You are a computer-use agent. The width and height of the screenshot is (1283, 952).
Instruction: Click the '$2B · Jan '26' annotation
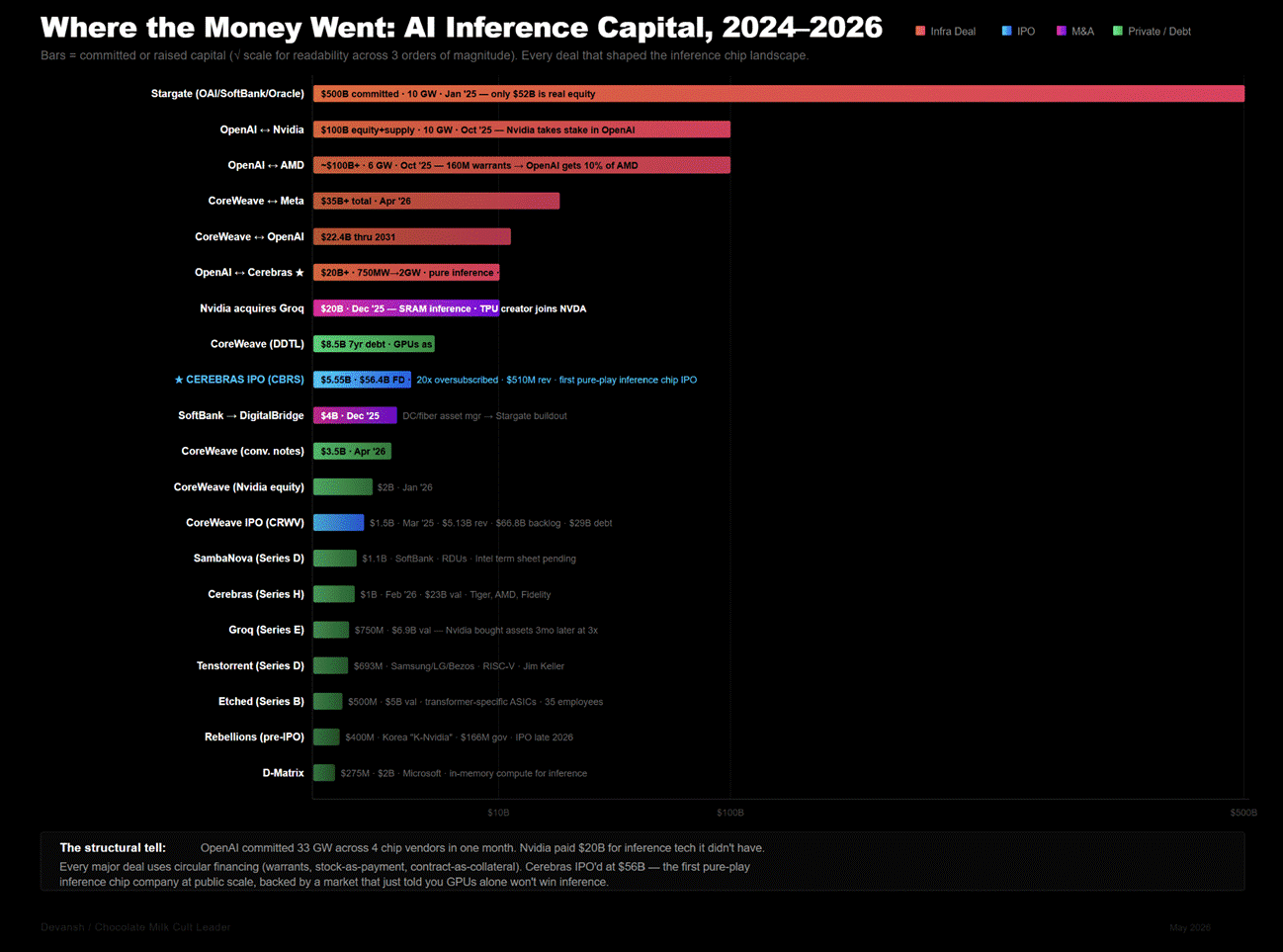404,486
